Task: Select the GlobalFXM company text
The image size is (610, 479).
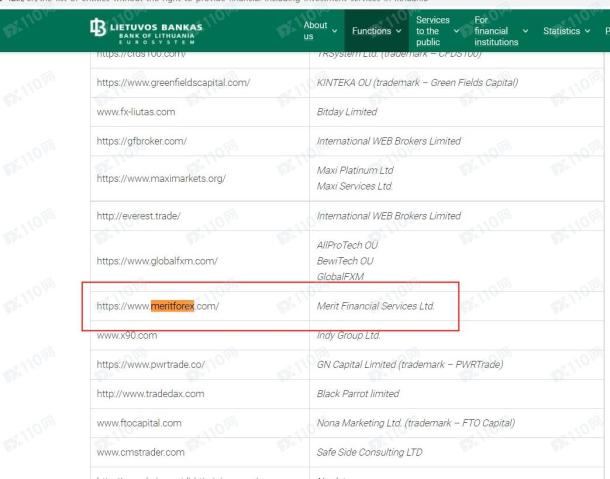Action: [x=340, y=277]
